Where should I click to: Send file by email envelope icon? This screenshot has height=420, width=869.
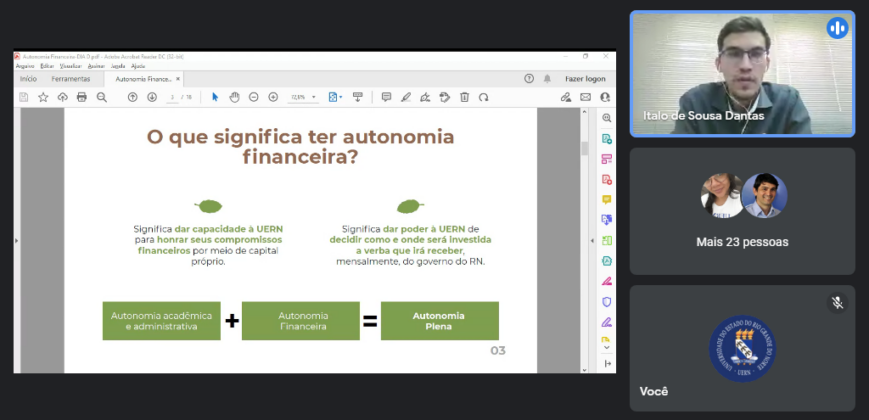pyautogui.click(x=585, y=97)
